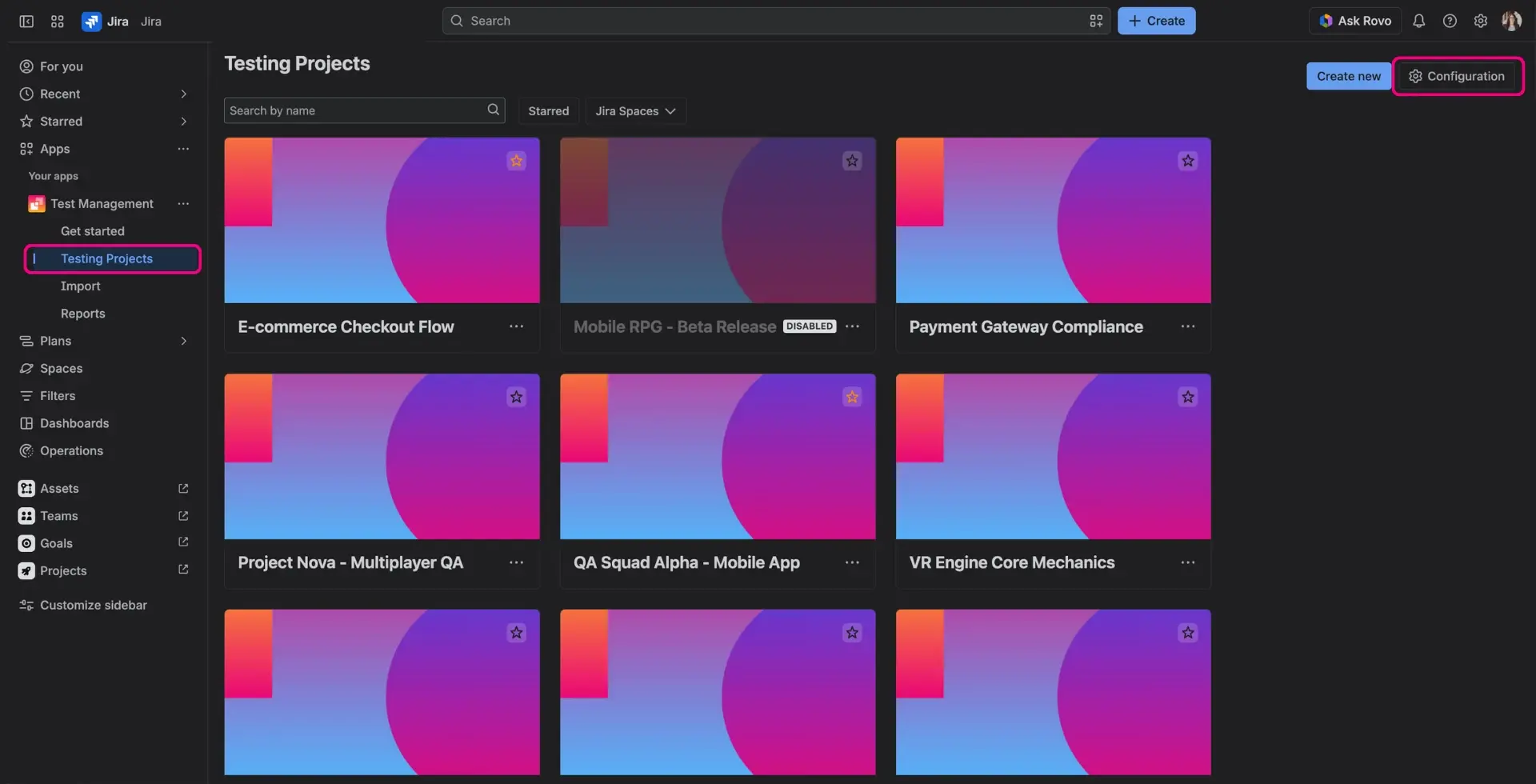
Task: Expand the Starred section chevron
Action: [x=184, y=122]
